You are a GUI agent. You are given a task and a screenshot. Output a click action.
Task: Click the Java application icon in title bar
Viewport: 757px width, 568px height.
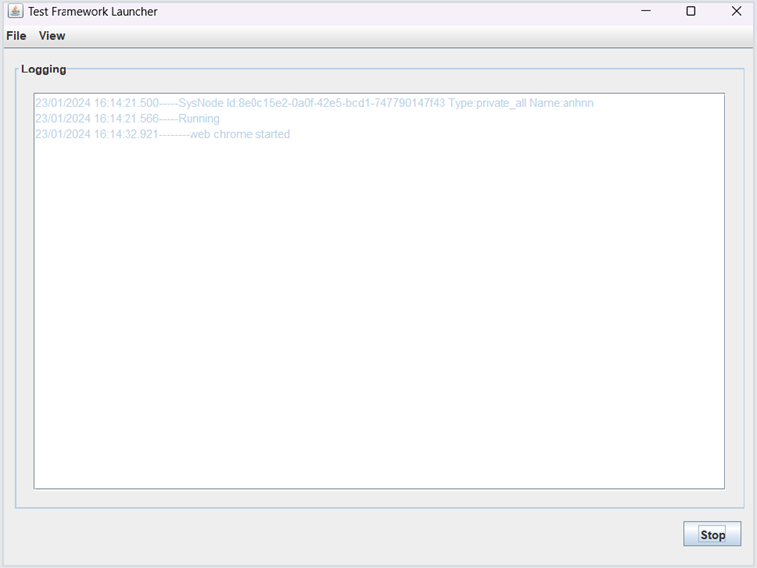(x=15, y=12)
